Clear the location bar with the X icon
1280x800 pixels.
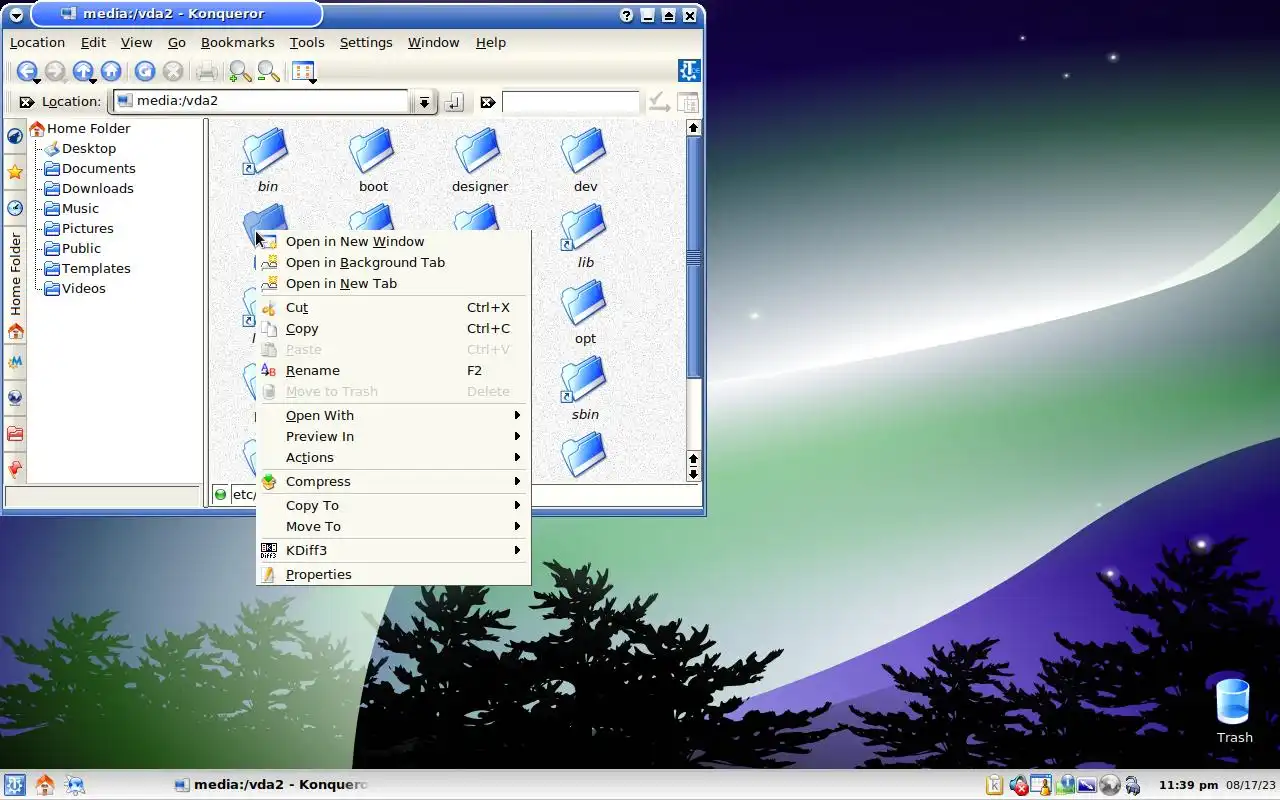tap(26, 102)
